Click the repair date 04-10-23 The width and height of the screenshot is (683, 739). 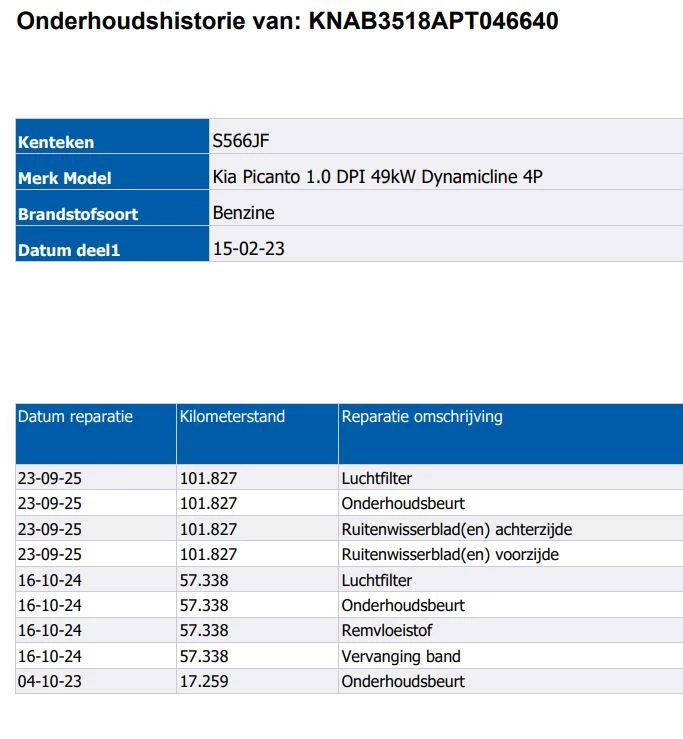pyautogui.click(x=50, y=682)
